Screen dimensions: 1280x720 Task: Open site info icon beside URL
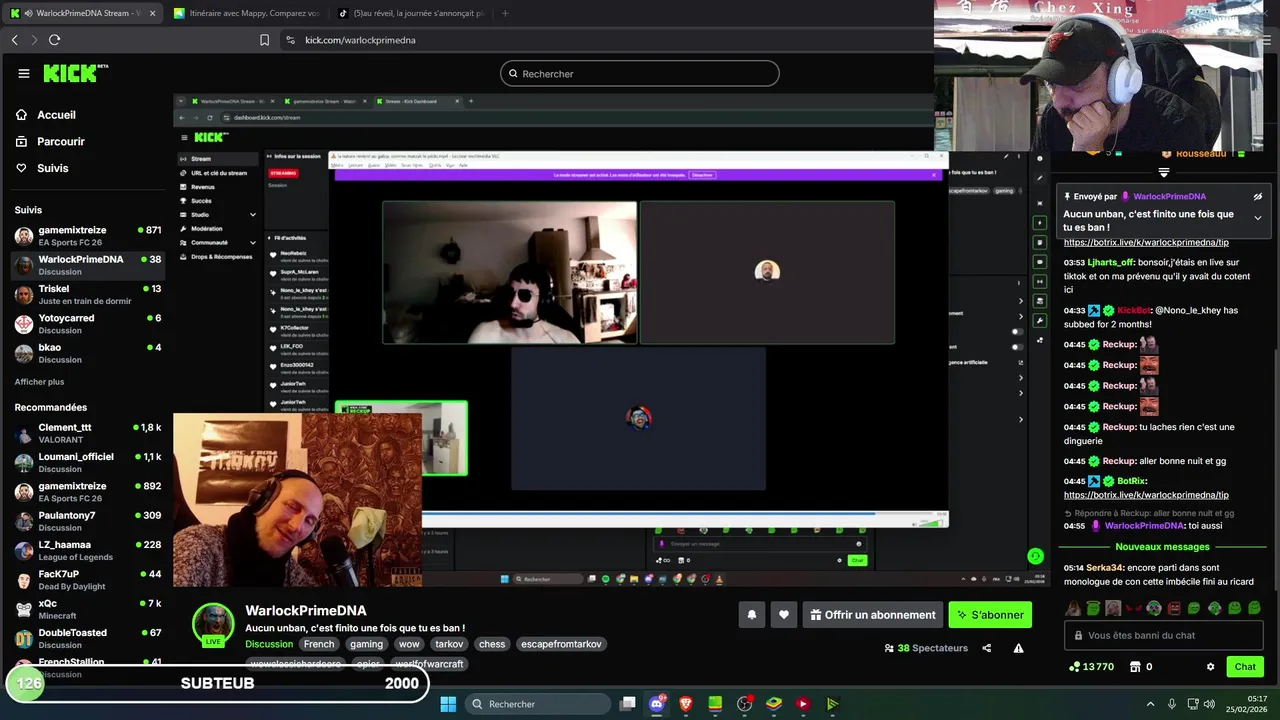pyautogui.click(x=290, y=40)
